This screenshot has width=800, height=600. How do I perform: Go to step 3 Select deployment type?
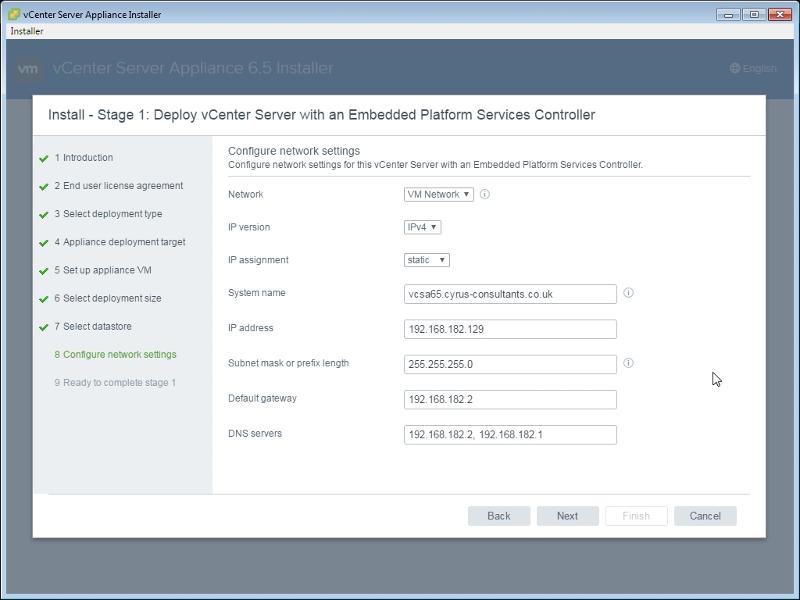108,214
